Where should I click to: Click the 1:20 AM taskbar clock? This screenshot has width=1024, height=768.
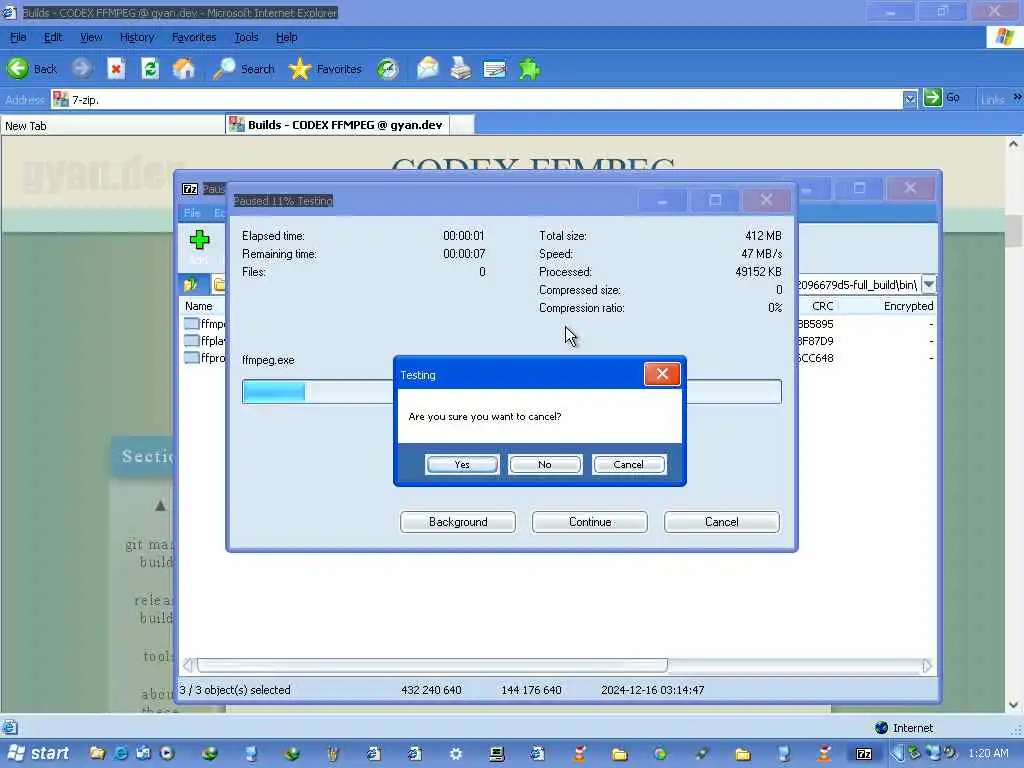pos(988,753)
